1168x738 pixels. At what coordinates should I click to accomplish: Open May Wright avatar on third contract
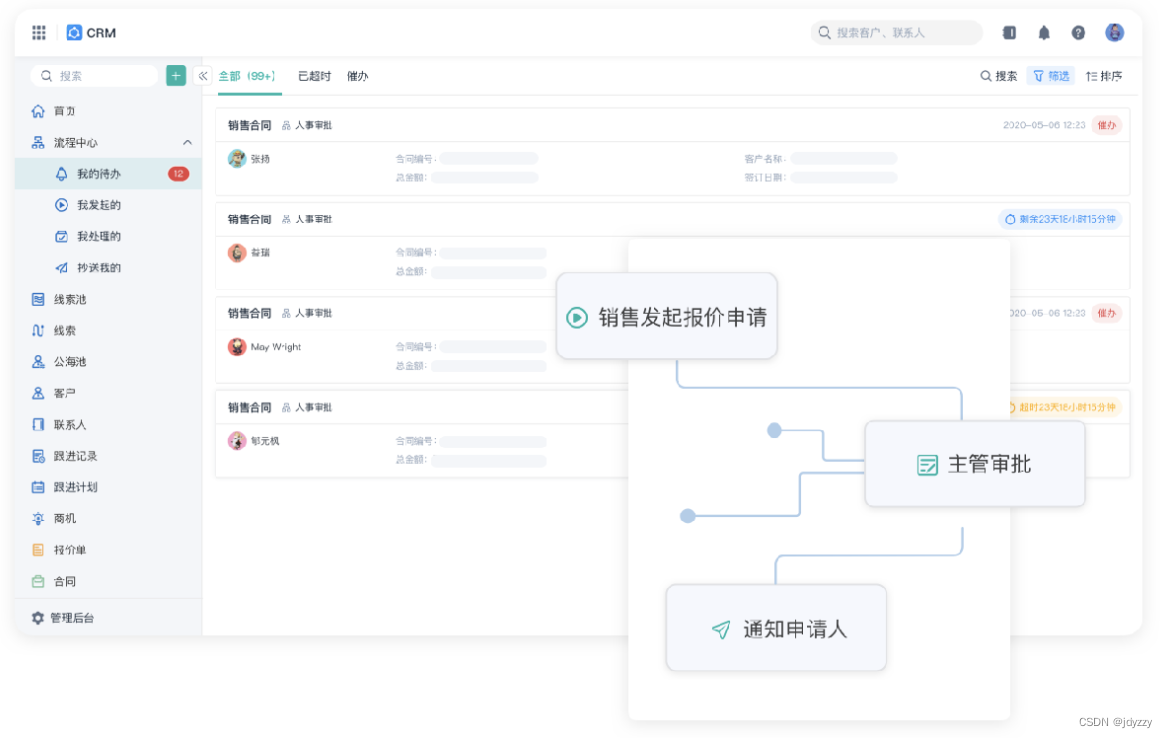click(237, 347)
